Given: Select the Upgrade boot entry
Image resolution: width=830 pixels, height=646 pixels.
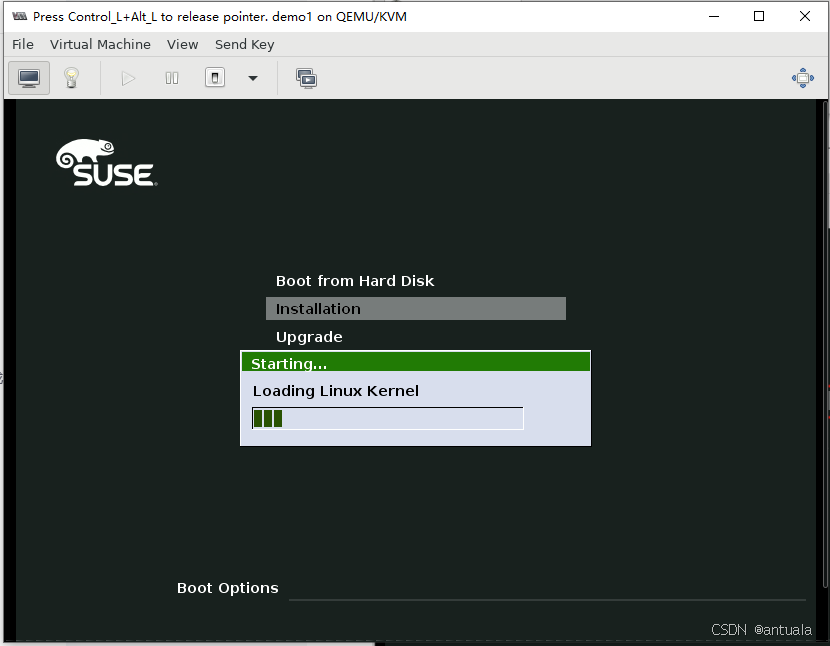Looking at the screenshot, I should [309, 337].
